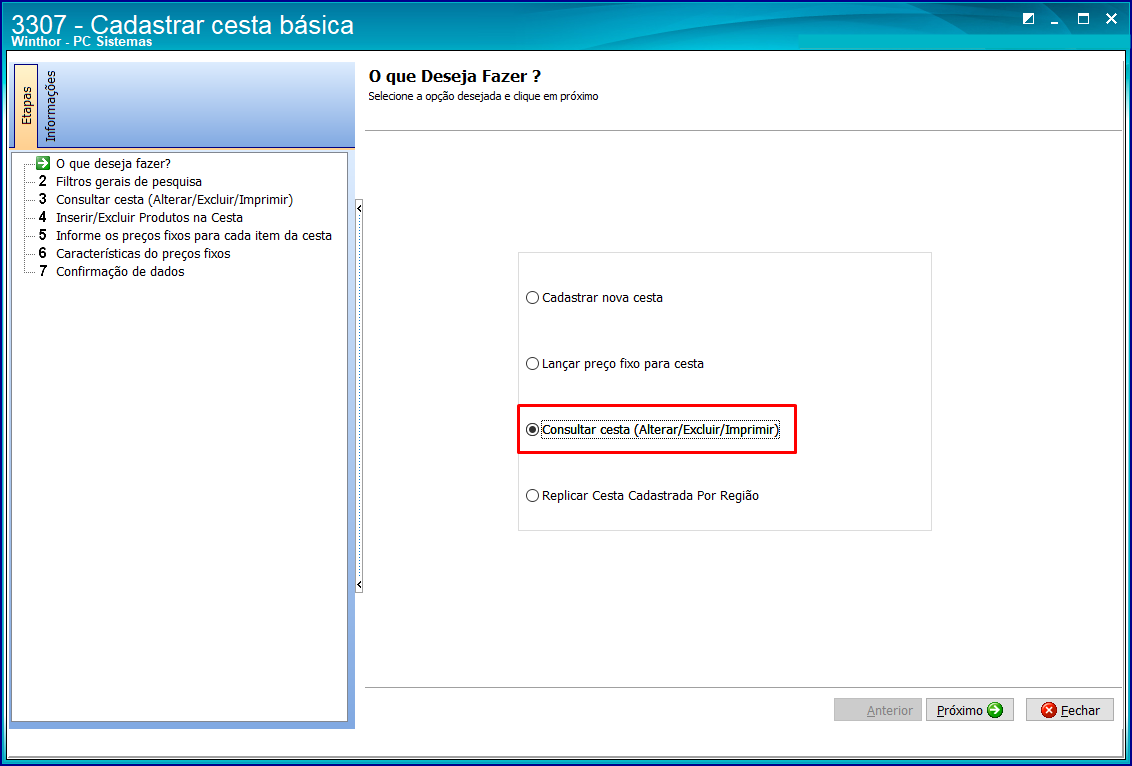Viewport: 1132px width, 766px height.
Task: Click red X icon on Fechar button
Action: (x=1049, y=710)
